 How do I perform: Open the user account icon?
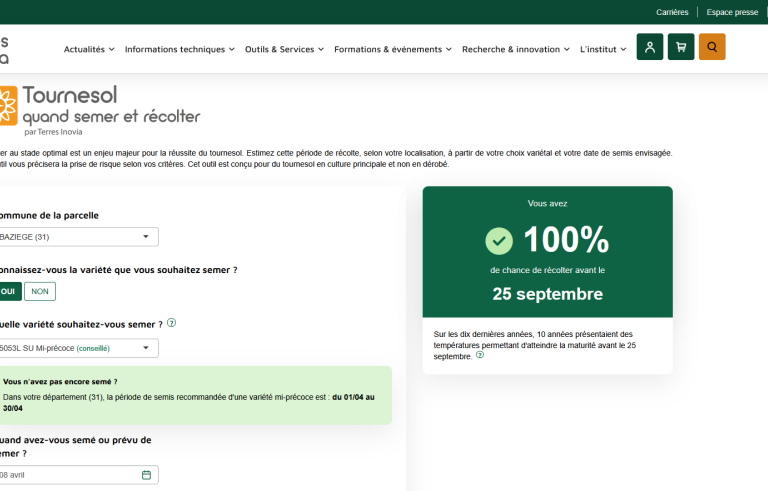point(650,47)
